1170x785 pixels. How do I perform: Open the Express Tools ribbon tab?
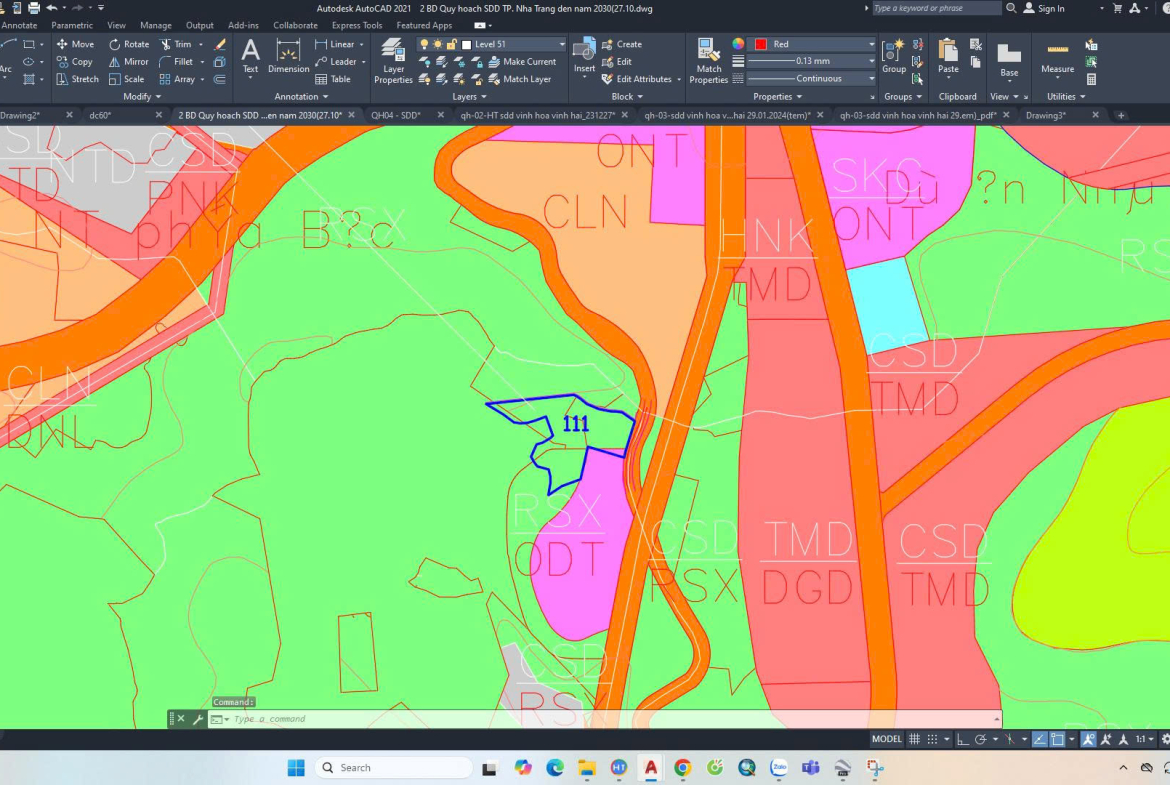(357, 25)
